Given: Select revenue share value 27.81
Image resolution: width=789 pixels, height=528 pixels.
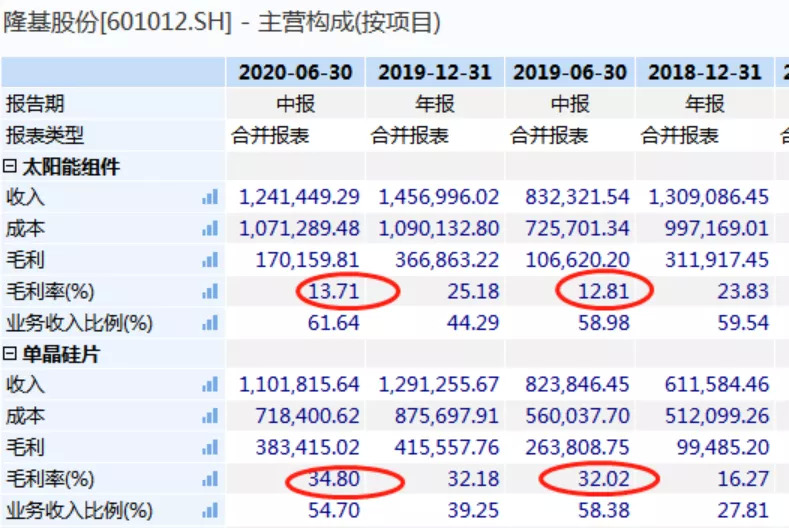Looking at the screenshot, I should click(743, 510).
